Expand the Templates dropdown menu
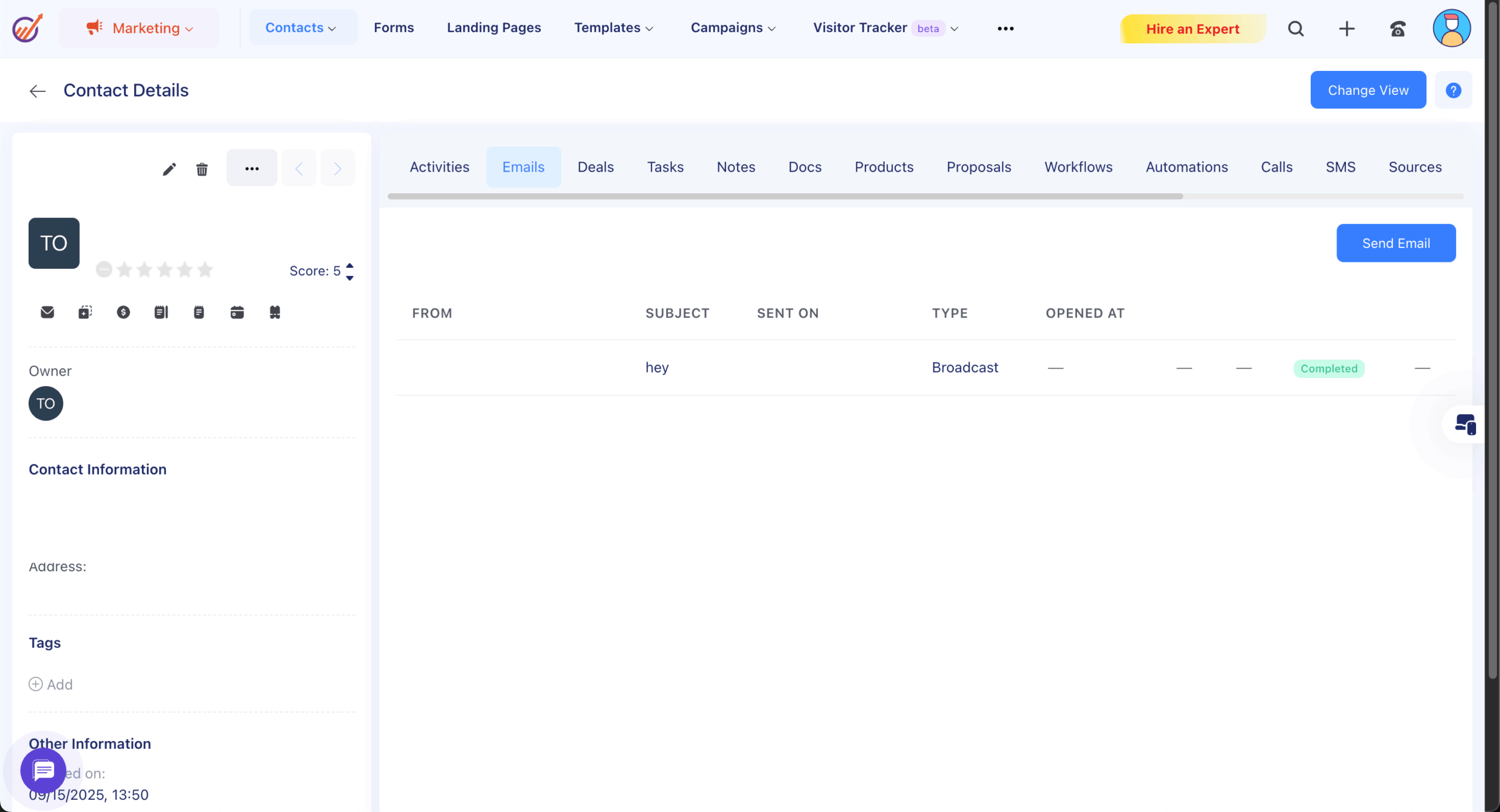The width and height of the screenshot is (1500, 812). click(613, 28)
